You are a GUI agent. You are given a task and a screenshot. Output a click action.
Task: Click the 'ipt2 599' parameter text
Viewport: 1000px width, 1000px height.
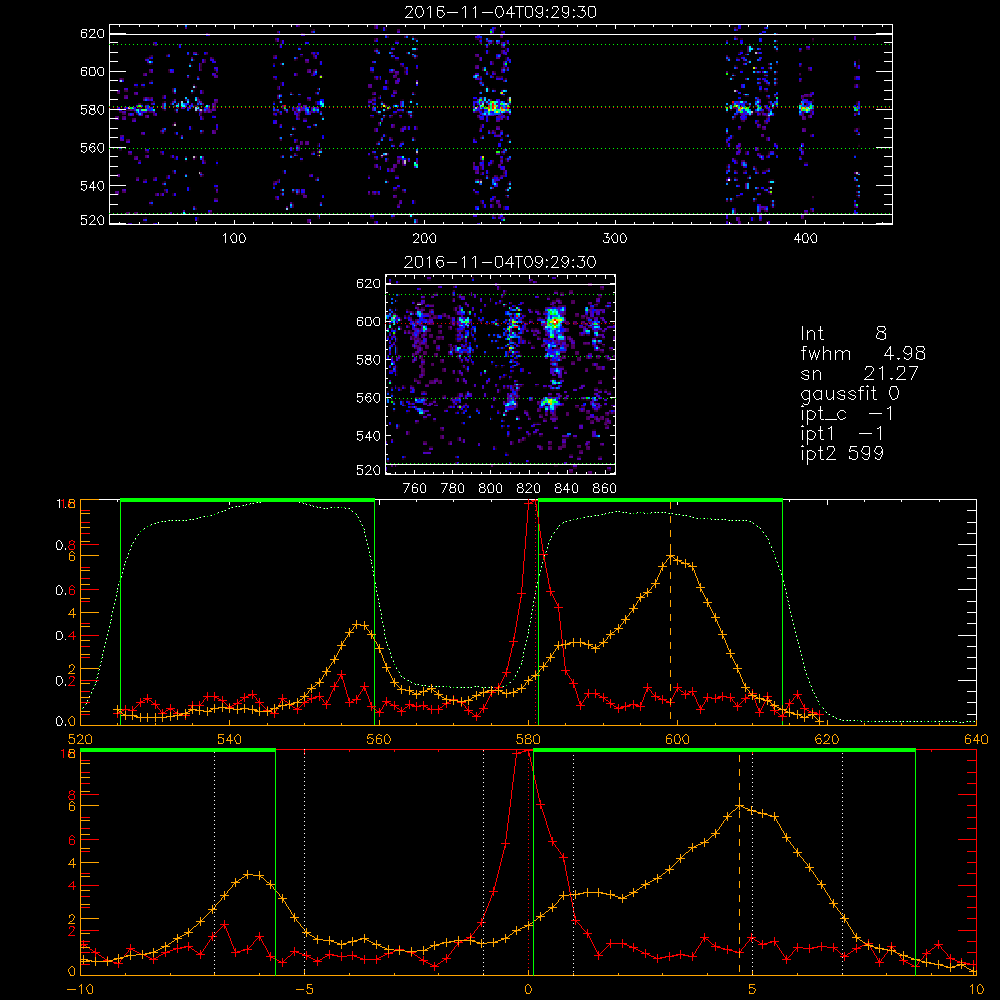pyautogui.click(x=842, y=453)
